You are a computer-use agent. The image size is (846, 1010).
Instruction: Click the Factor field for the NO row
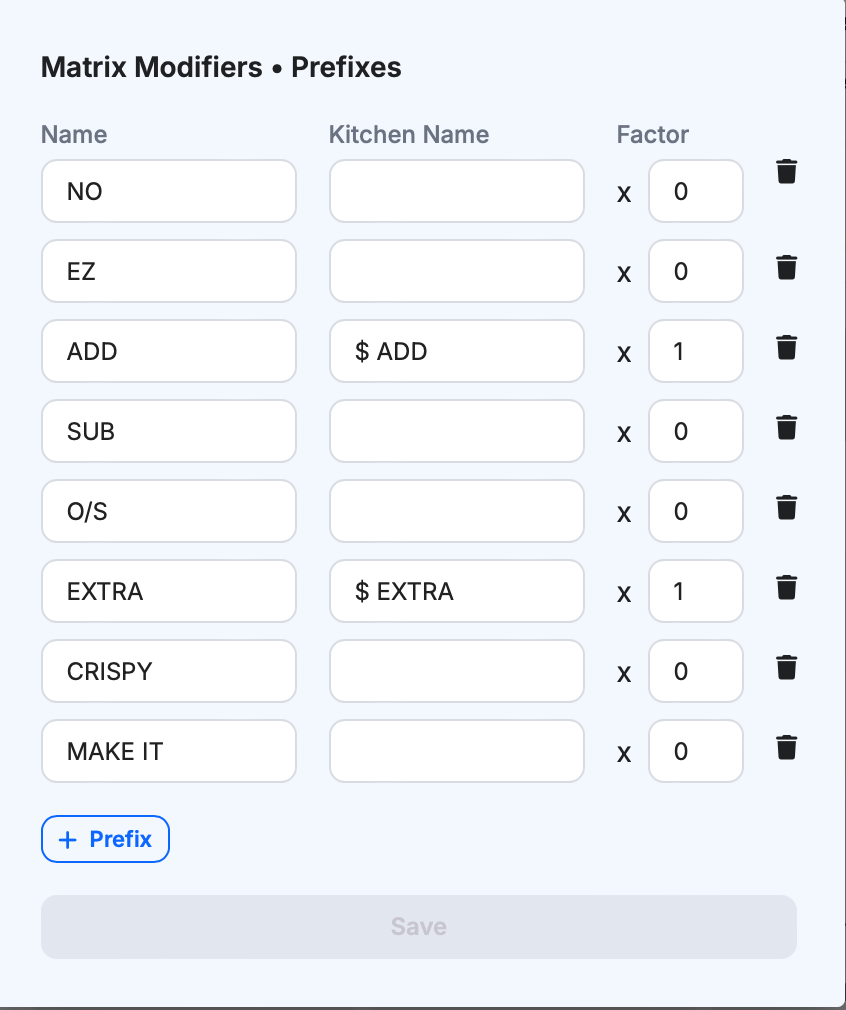coord(696,191)
